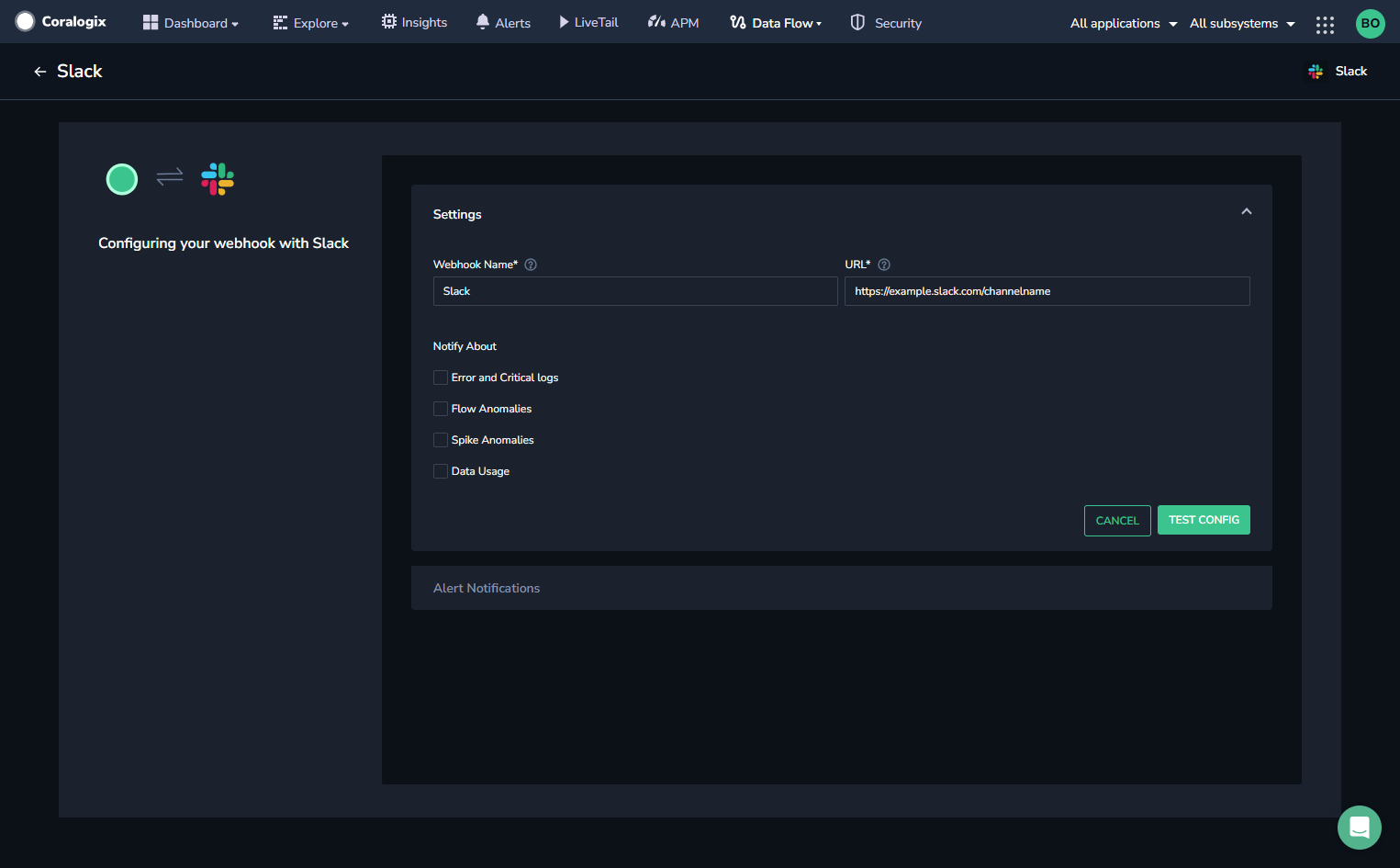The height and width of the screenshot is (868, 1400).
Task: Click the Insights chip icon
Action: (x=389, y=22)
